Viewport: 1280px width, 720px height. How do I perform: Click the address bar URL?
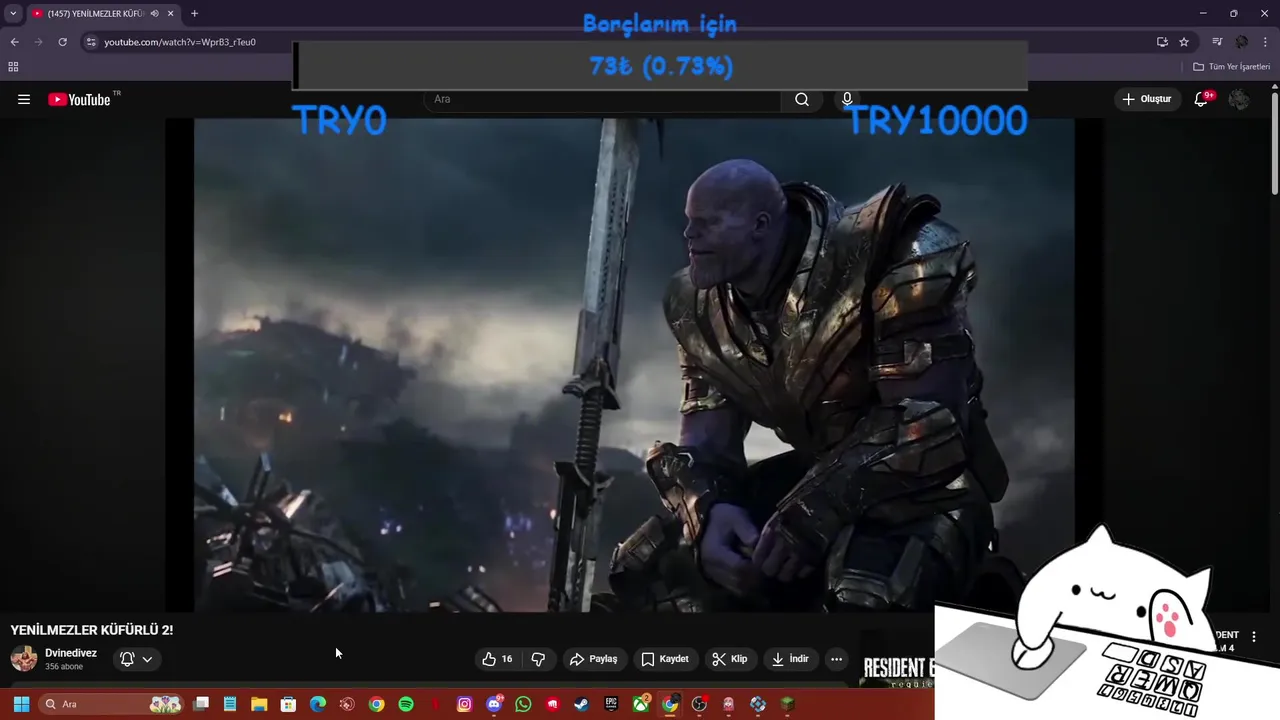click(180, 42)
